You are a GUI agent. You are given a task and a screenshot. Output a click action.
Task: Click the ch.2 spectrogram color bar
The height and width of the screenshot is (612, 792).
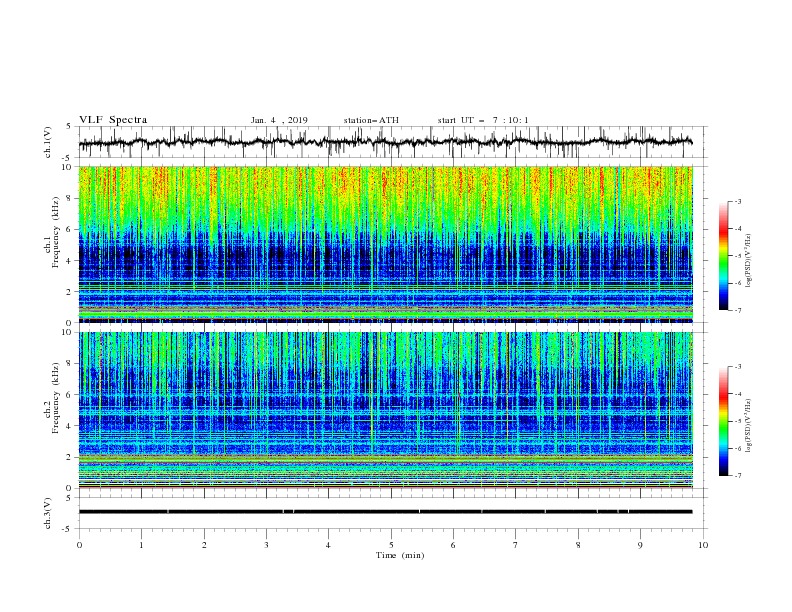pyautogui.click(x=723, y=421)
